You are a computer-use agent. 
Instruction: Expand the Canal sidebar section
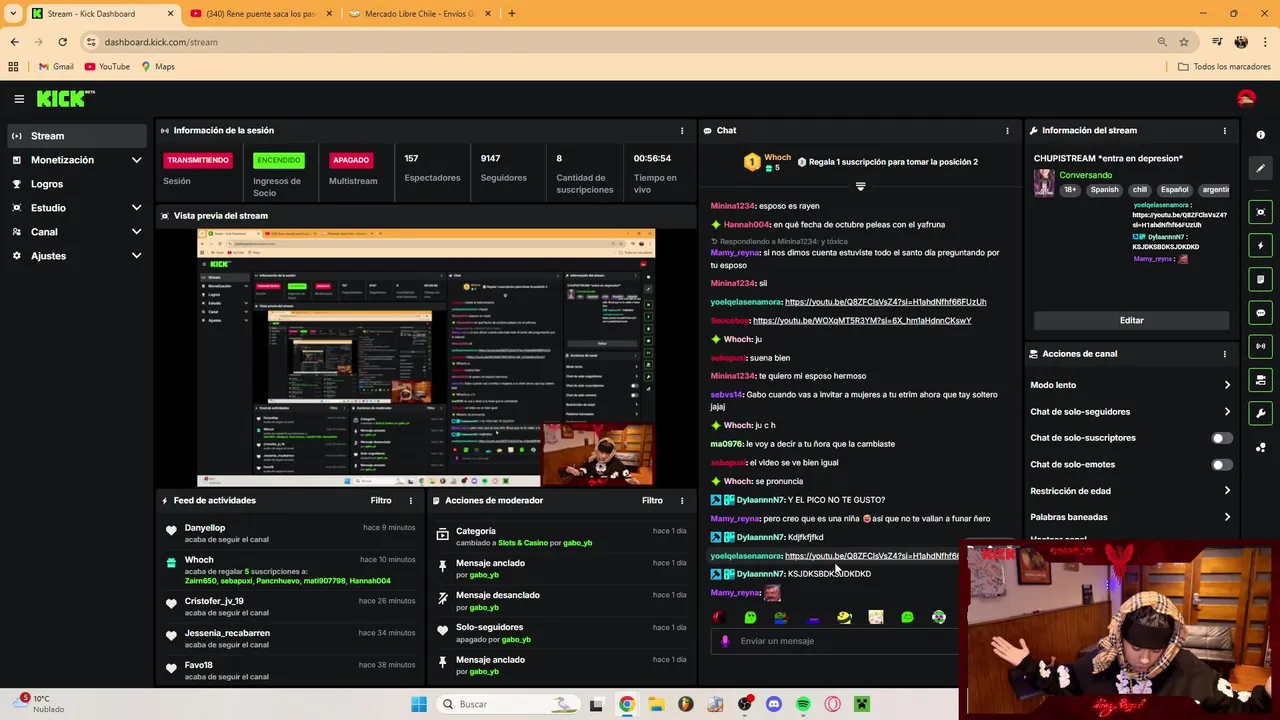pos(136,232)
